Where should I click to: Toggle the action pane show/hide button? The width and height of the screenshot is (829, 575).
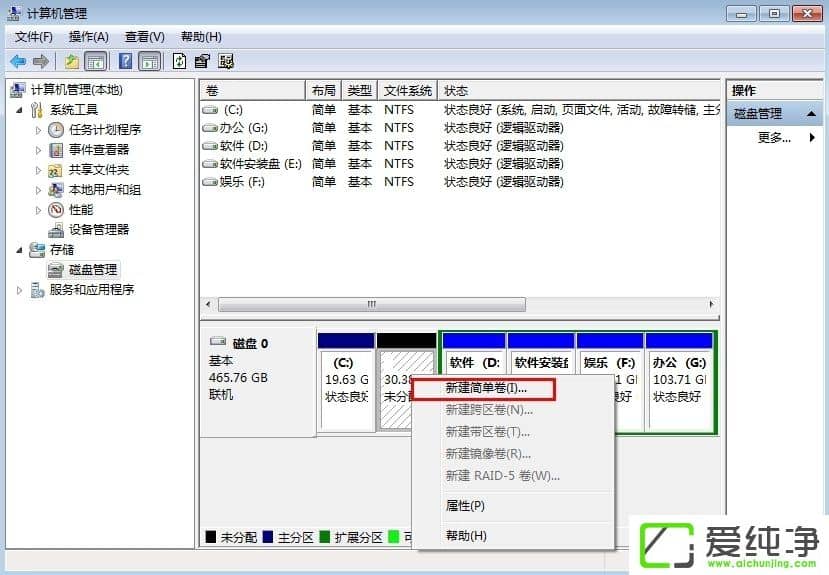click(150, 61)
